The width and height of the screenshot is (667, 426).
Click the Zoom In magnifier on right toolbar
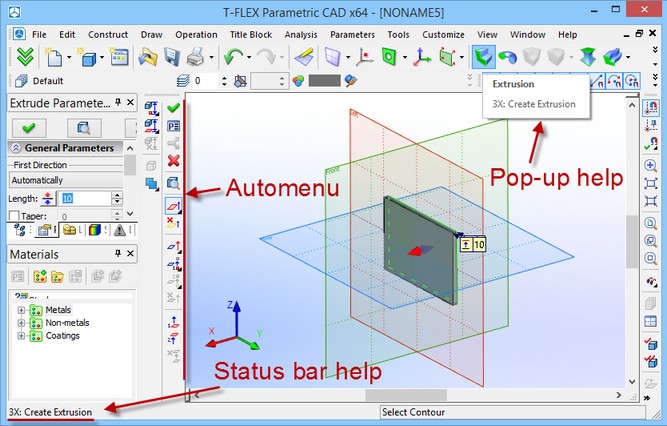tap(650, 165)
